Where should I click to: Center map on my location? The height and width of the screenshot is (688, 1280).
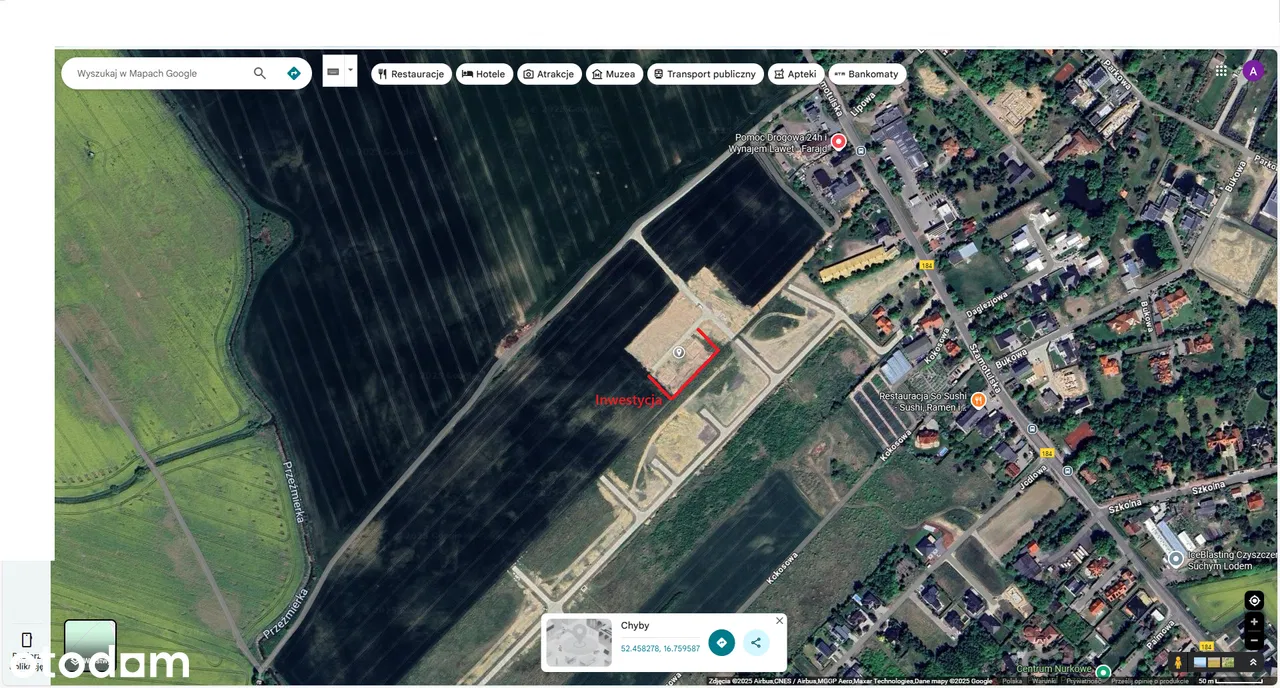(x=1254, y=601)
